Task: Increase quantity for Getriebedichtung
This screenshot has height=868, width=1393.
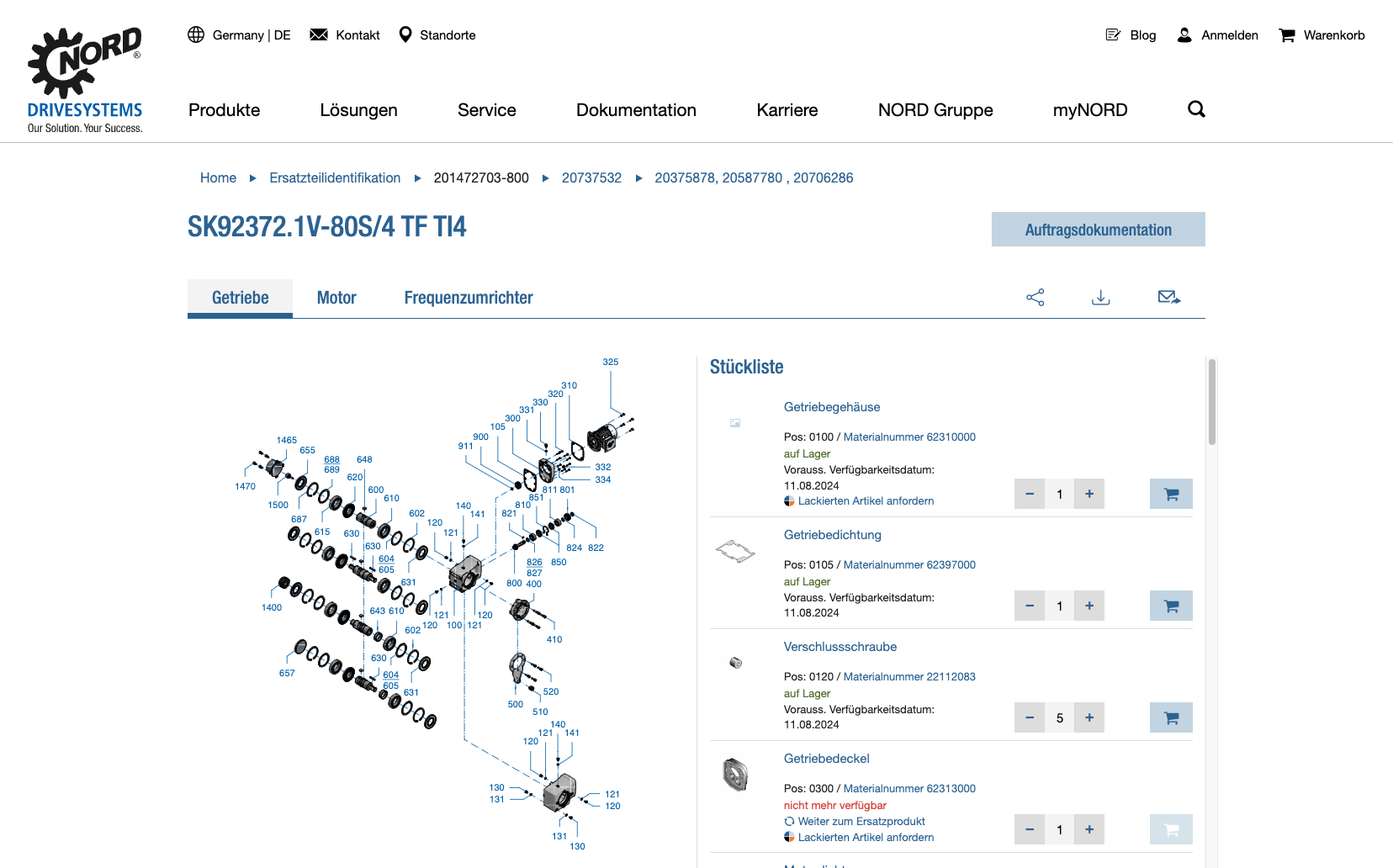Action: point(1089,606)
